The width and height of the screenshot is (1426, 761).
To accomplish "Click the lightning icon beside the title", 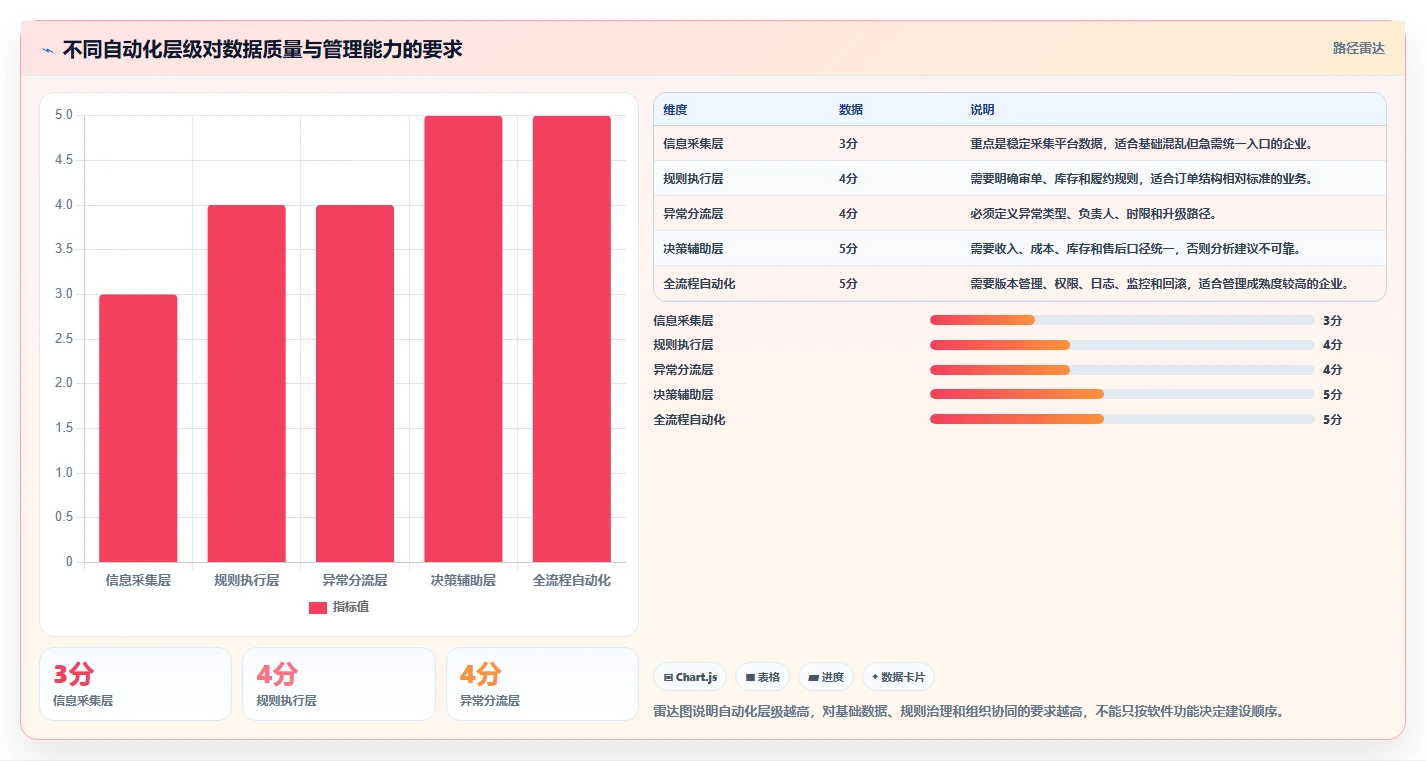I will tap(47, 50).
